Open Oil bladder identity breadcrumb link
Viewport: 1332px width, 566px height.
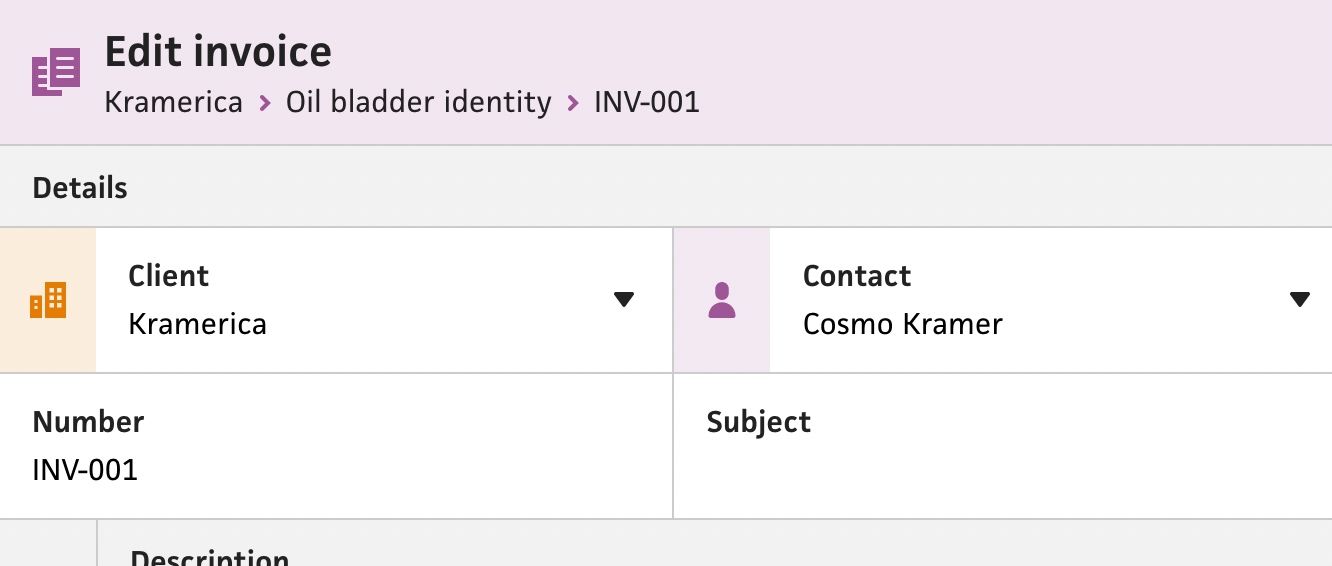click(419, 102)
